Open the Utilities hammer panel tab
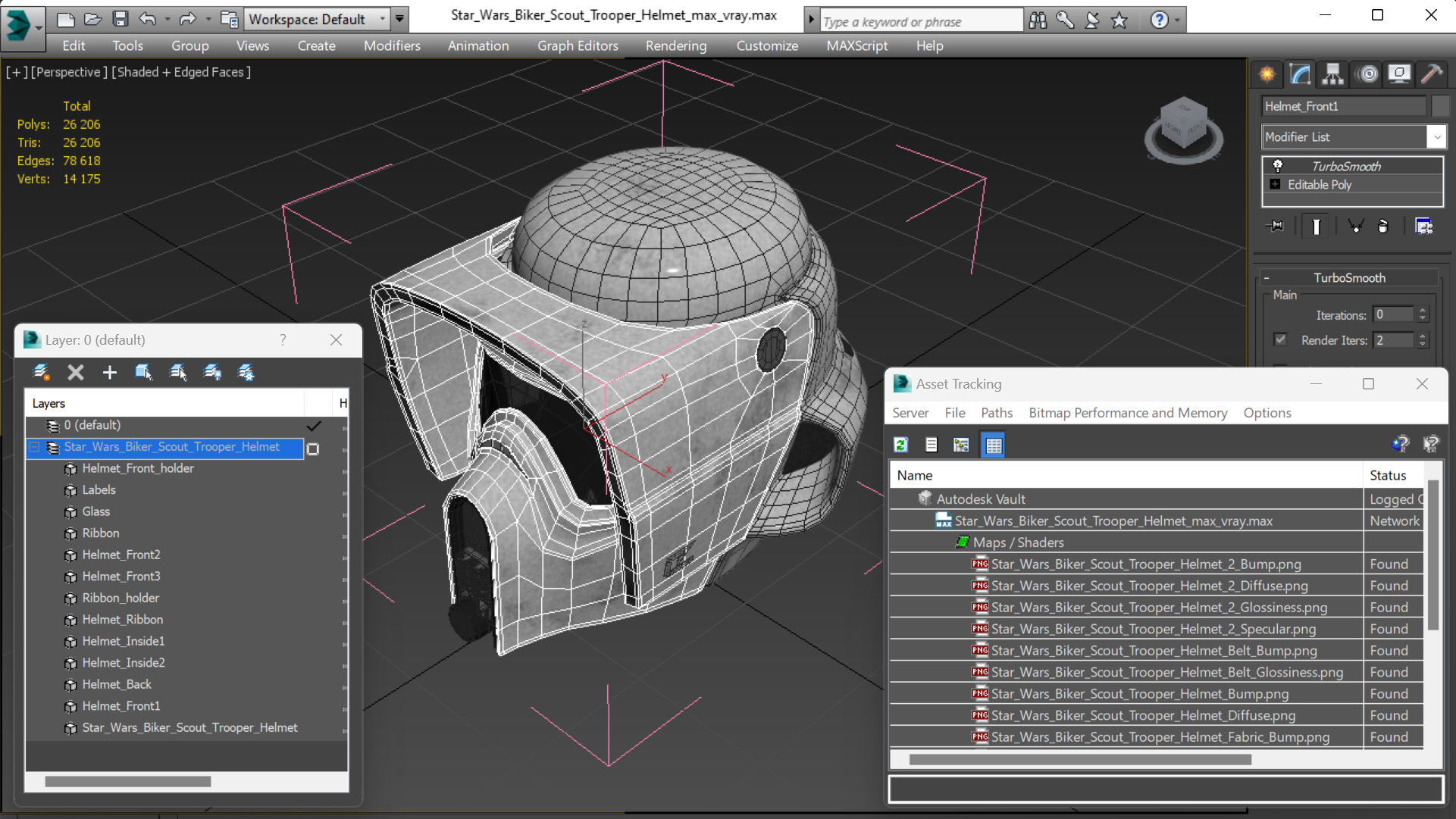The image size is (1456, 819). click(x=1431, y=74)
